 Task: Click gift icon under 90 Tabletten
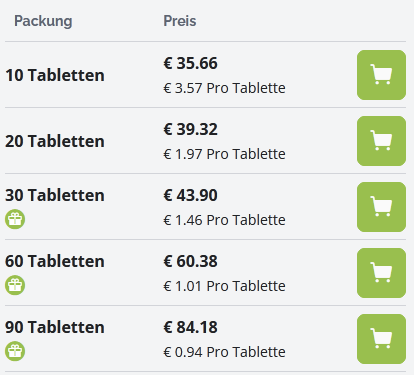15,351
